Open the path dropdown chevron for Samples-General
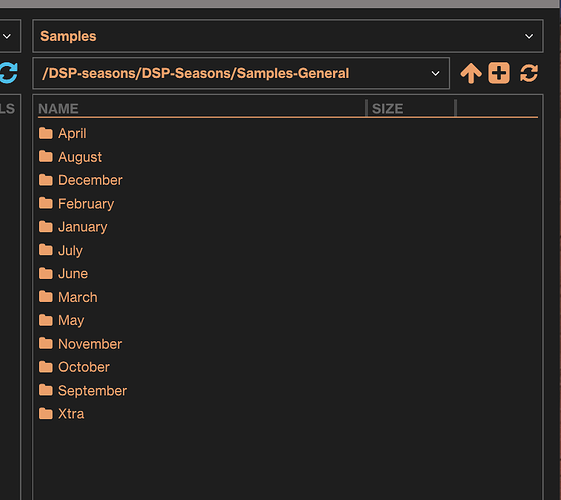This screenshot has height=500, width=561. [x=435, y=73]
